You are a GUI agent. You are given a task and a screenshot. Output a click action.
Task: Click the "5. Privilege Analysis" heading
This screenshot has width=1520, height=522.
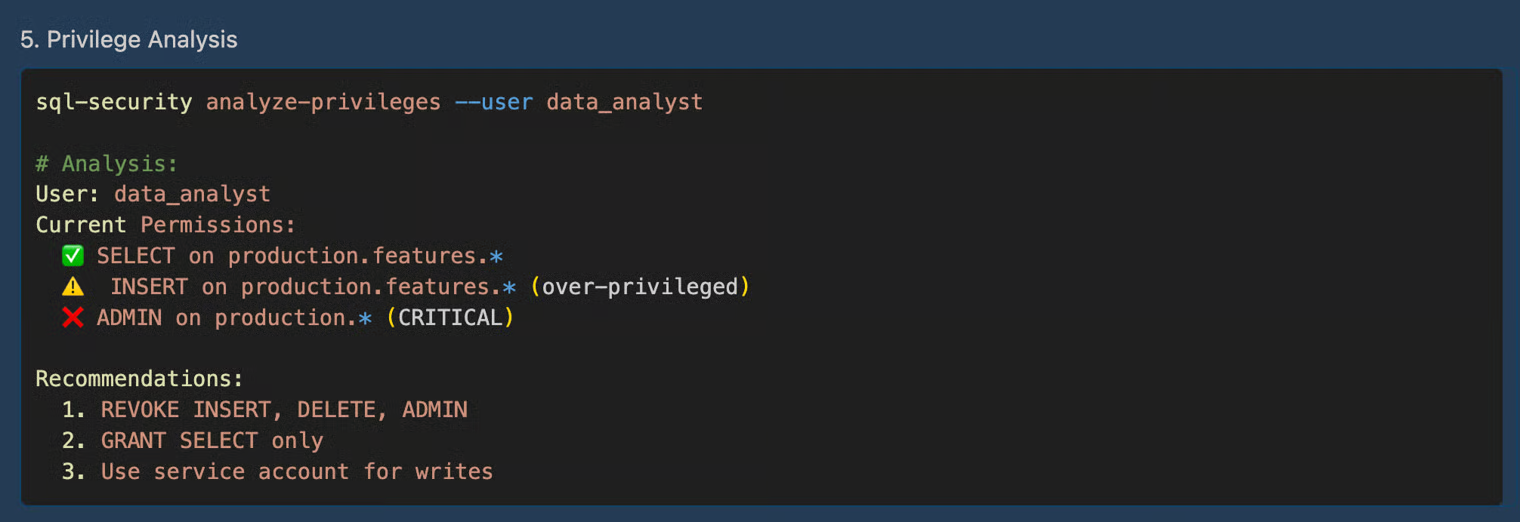pos(129,40)
